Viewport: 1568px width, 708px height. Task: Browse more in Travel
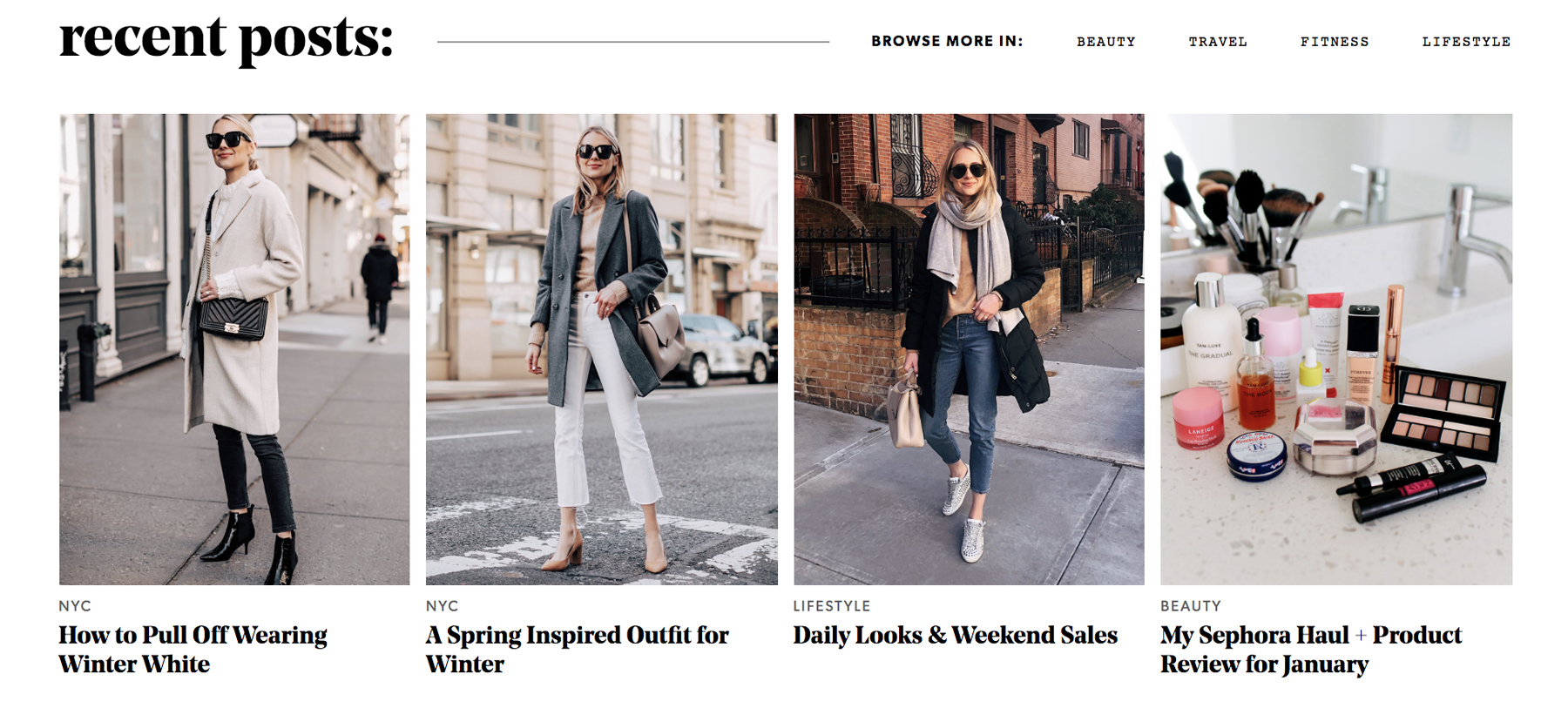click(x=1218, y=42)
